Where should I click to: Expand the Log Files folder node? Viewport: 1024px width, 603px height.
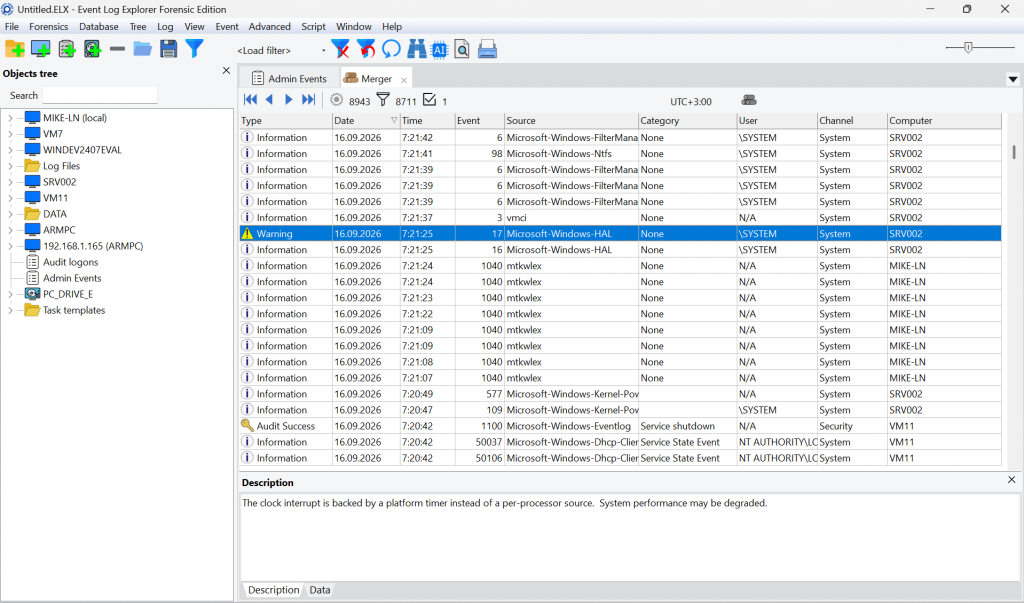(10, 166)
